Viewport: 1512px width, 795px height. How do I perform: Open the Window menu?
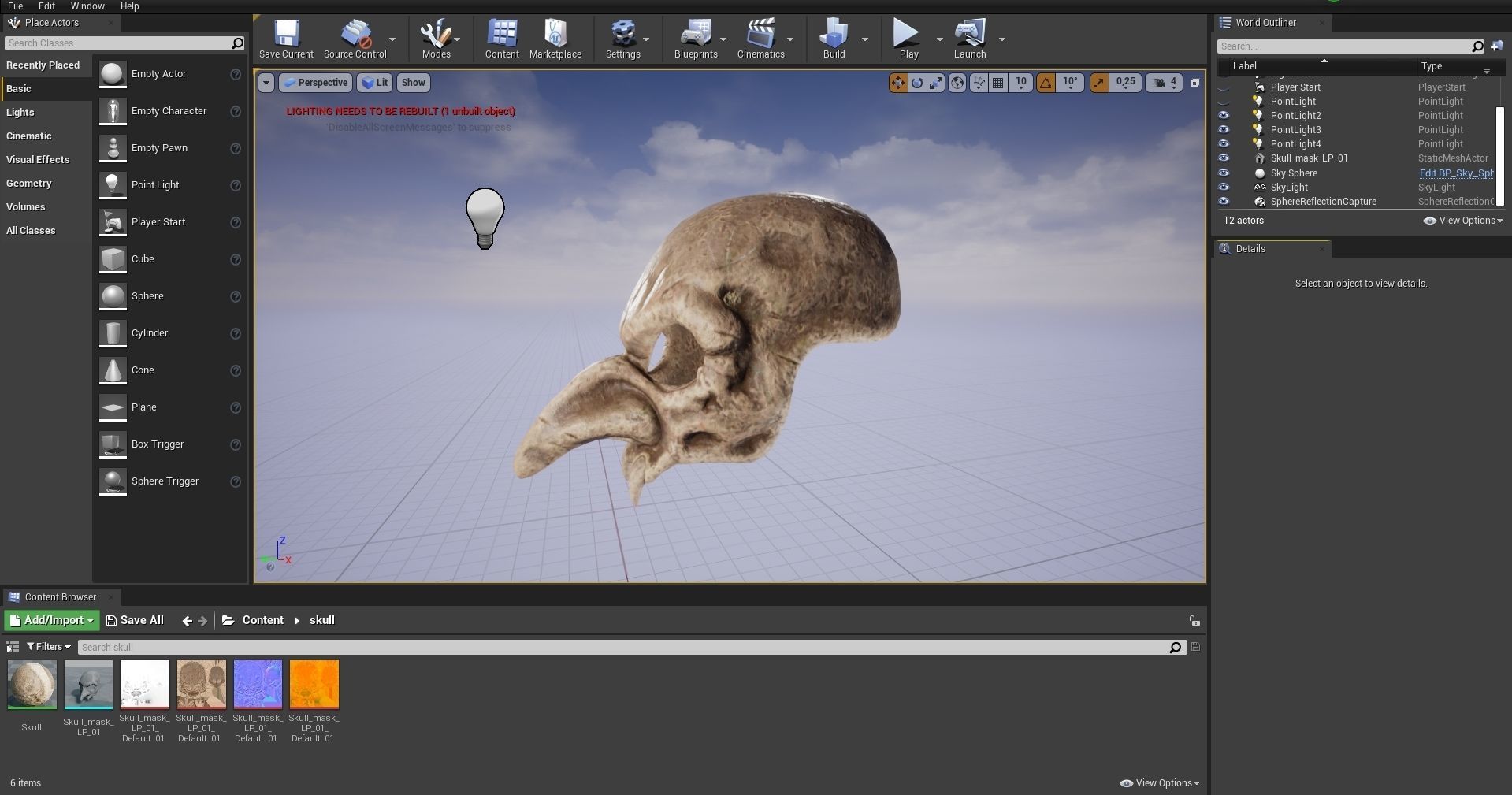87,6
